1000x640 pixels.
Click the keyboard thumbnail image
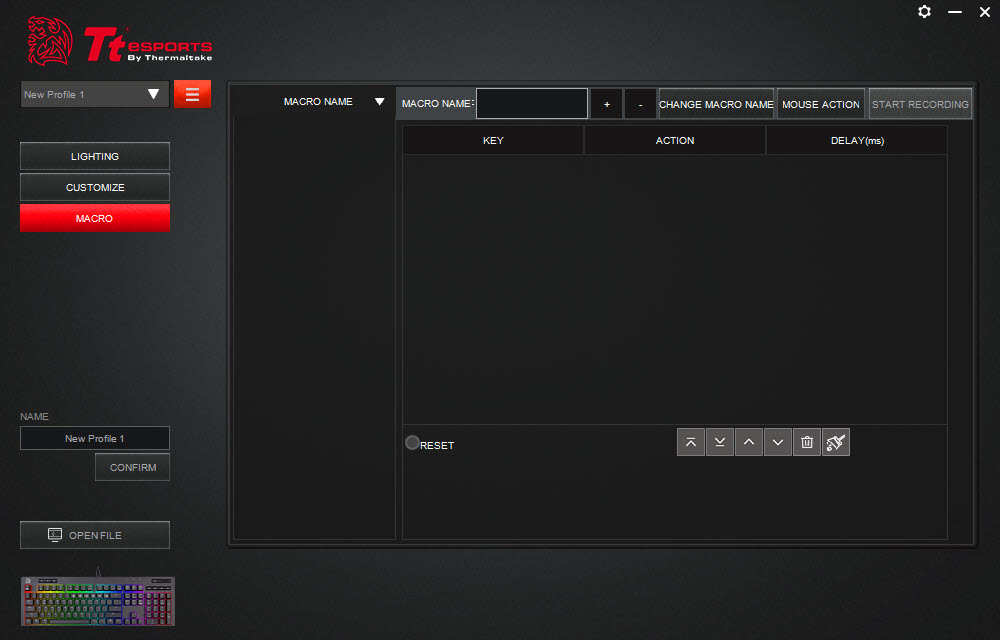[x=98, y=601]
